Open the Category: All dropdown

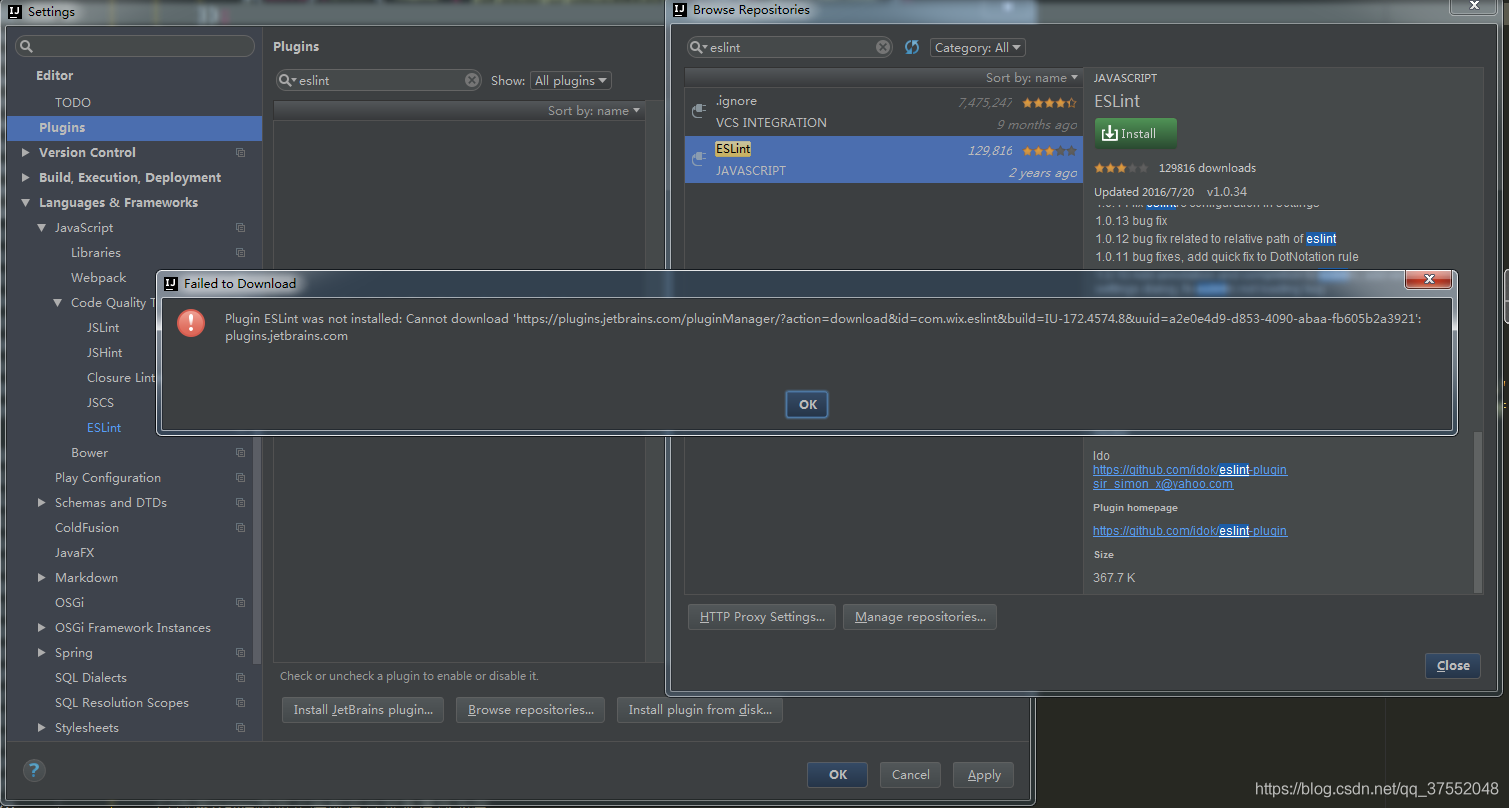pos(977,47)
